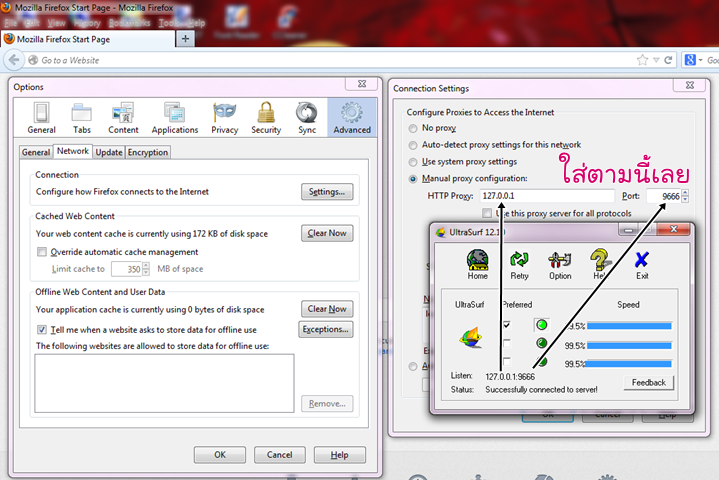Click UltraSurf Home icon
Image resolution: width=719 pixels, height=480 pixels.
point(477,264)
